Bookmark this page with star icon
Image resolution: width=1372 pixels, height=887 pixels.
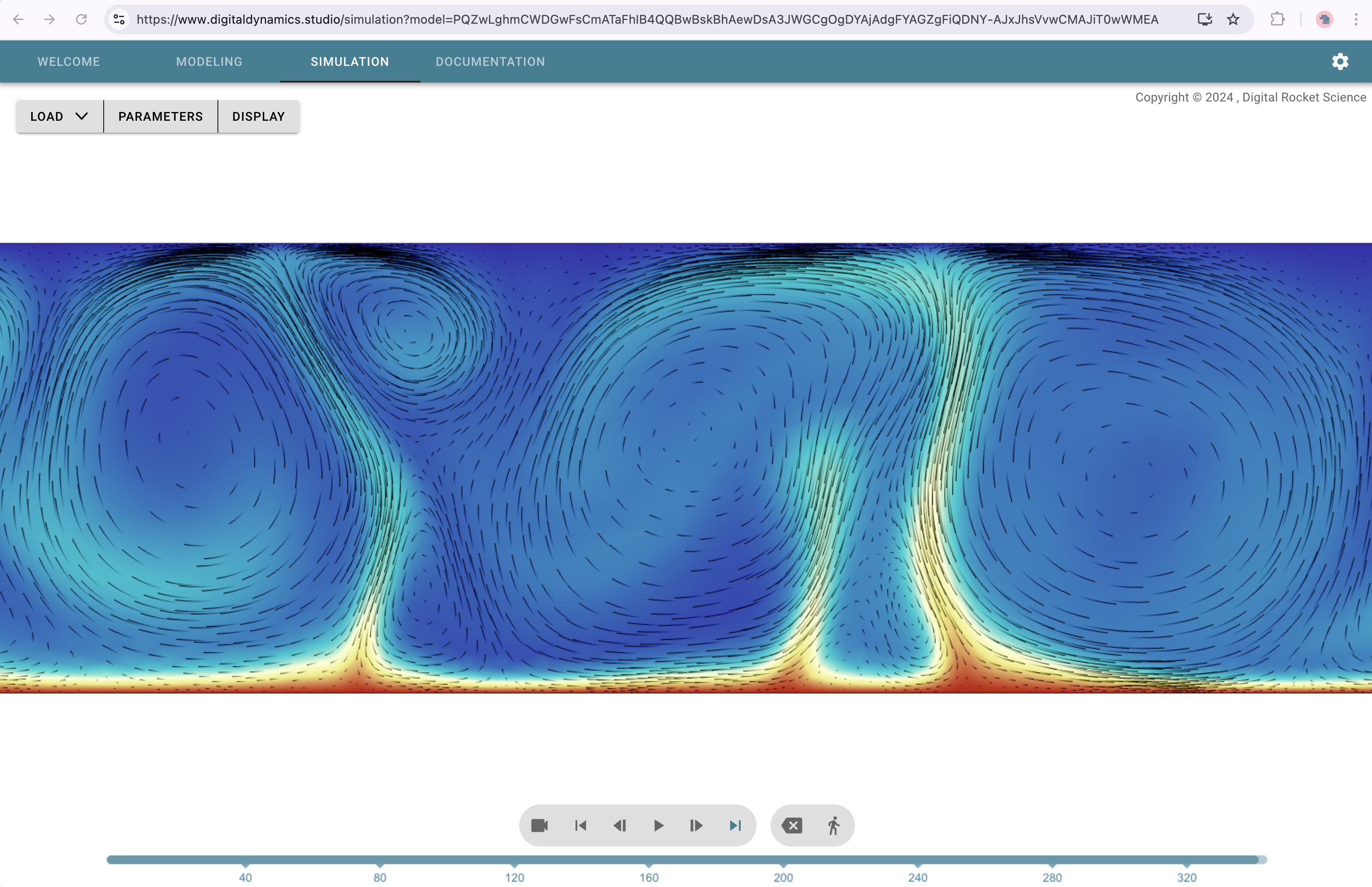coord(1233,20)
